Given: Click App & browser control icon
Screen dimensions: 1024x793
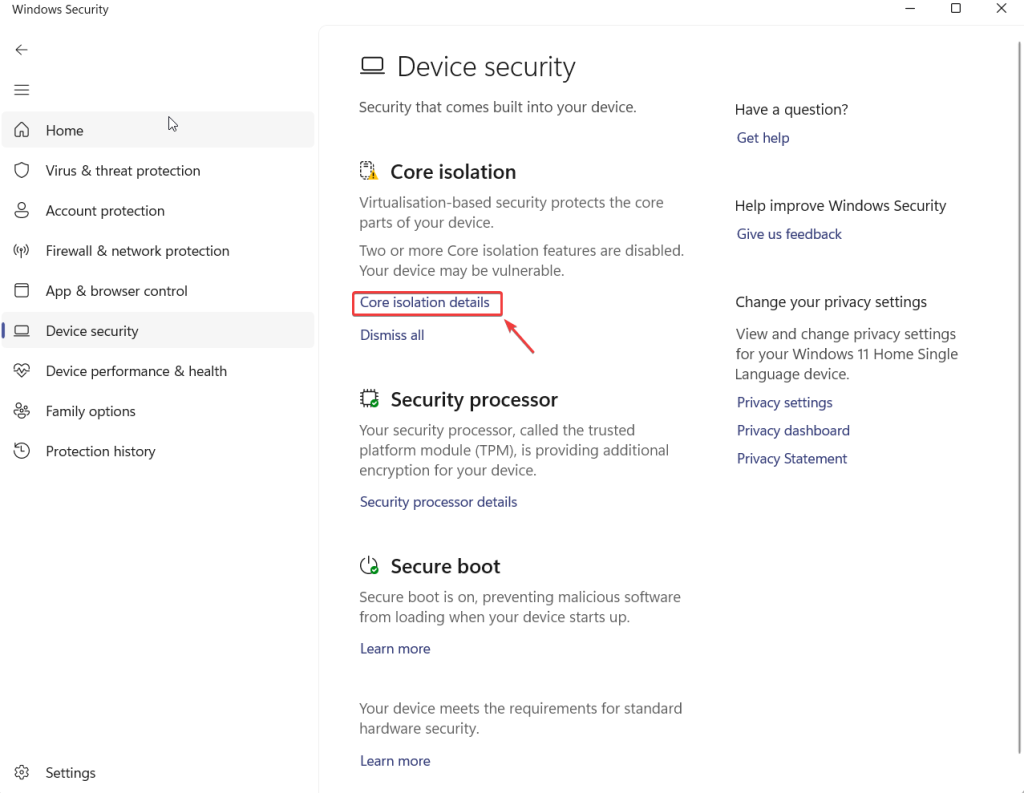Looking at the screenshot, I should click(22, 291).
